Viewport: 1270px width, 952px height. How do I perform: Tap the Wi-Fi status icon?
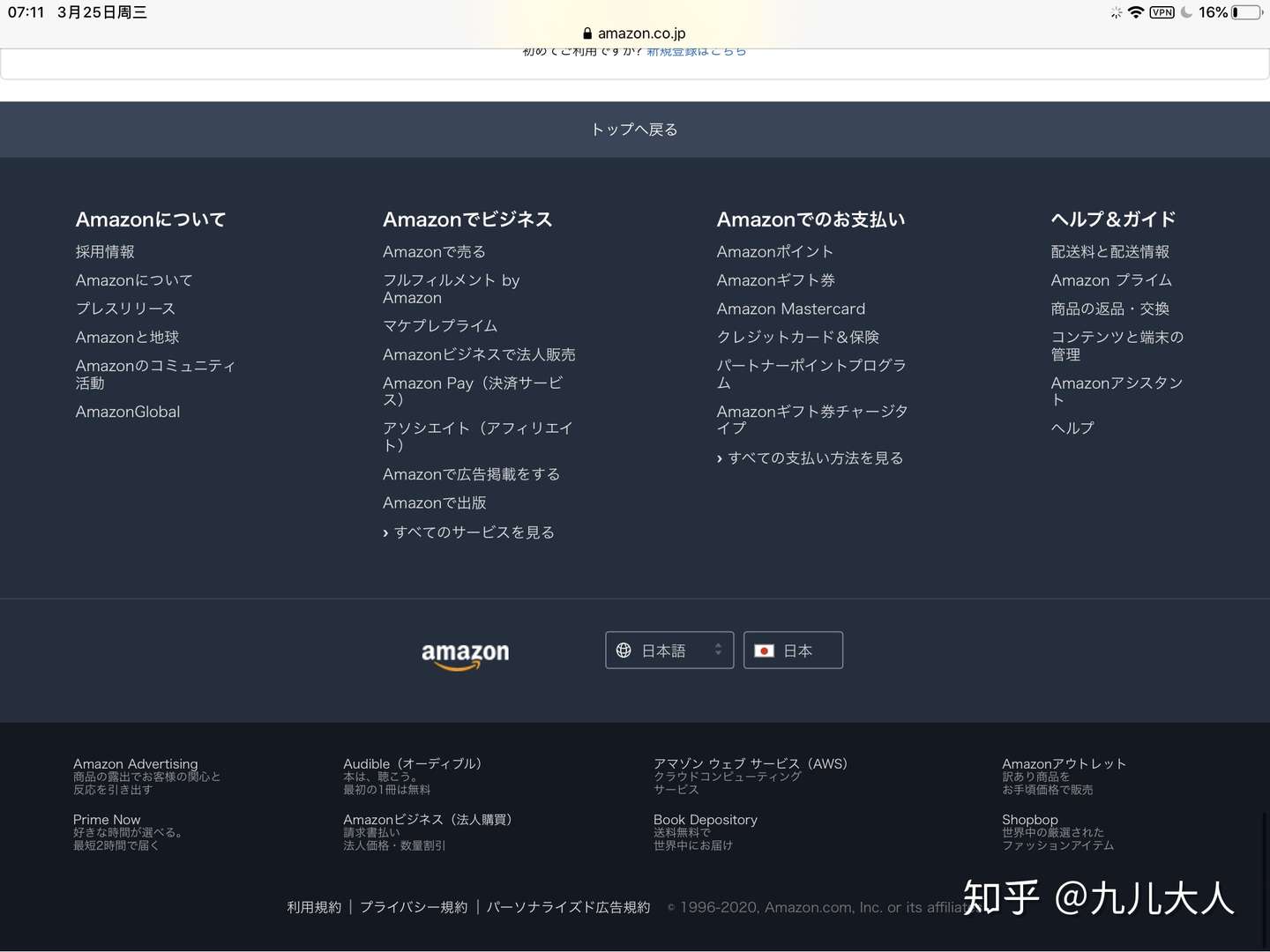[x=1136, y=12]
